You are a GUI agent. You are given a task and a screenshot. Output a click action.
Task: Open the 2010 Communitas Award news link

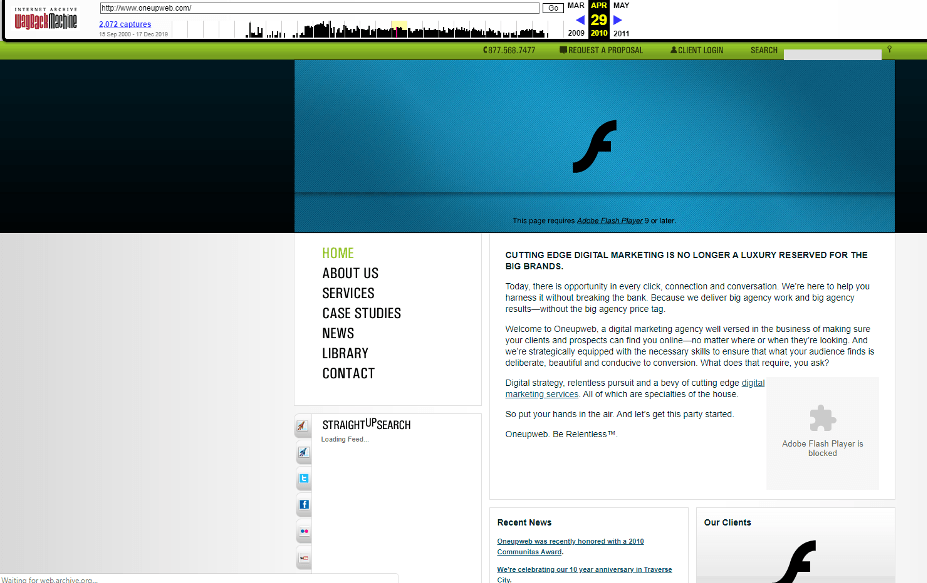[571, 546]
